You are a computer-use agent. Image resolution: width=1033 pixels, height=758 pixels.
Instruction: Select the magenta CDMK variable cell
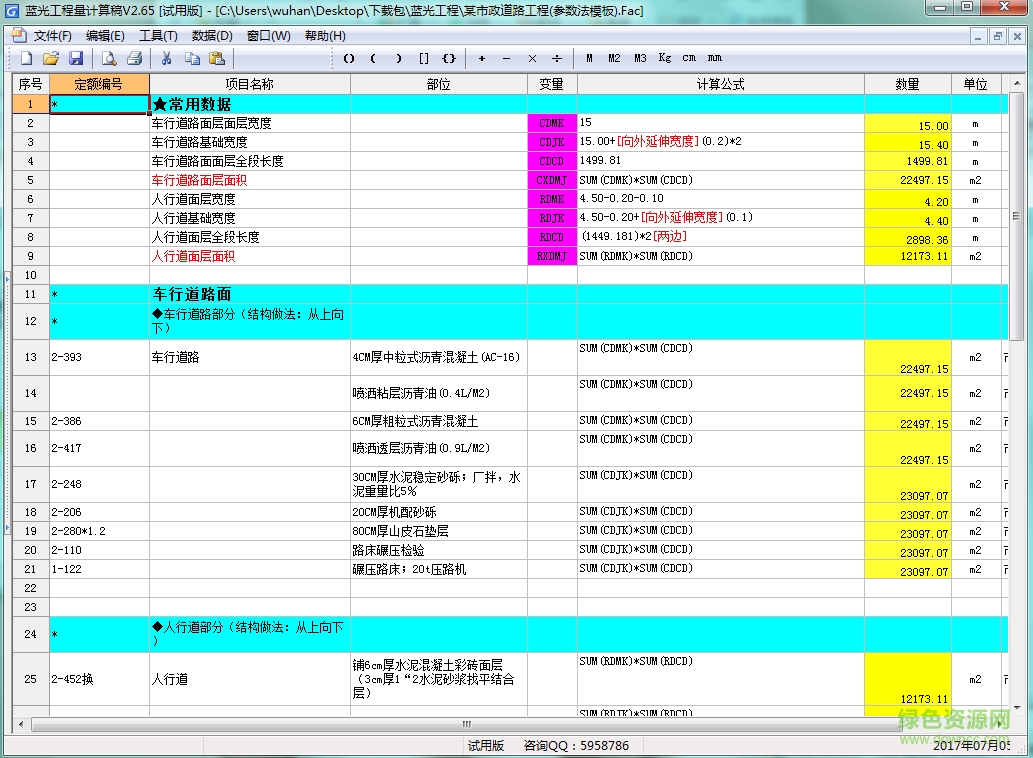point(552,123)
